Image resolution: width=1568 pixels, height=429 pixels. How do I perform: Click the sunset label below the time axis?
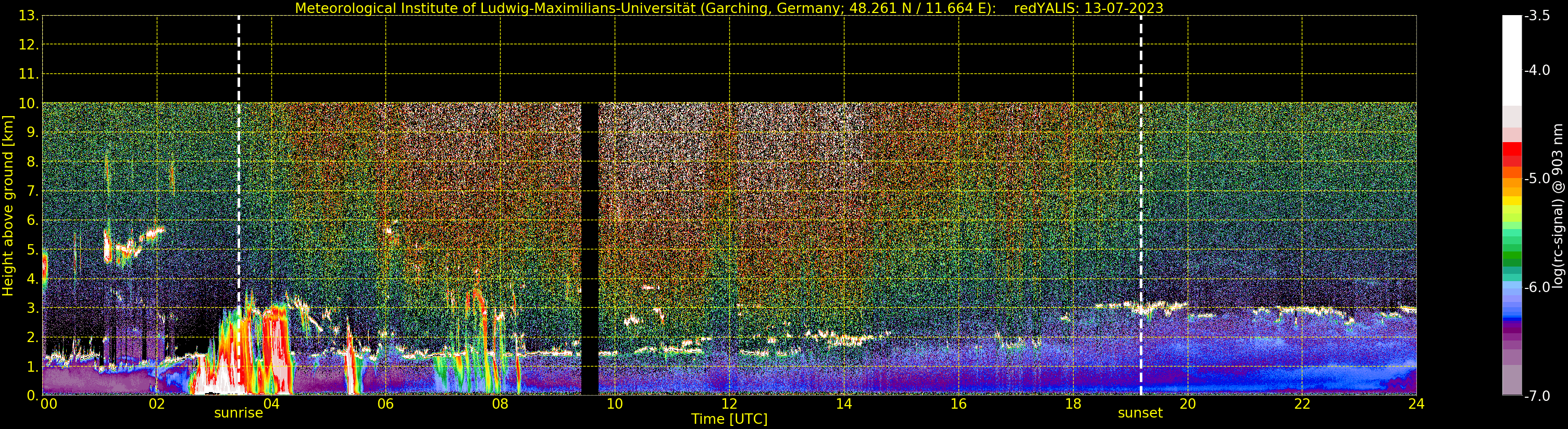click(x=1140, y=413)
